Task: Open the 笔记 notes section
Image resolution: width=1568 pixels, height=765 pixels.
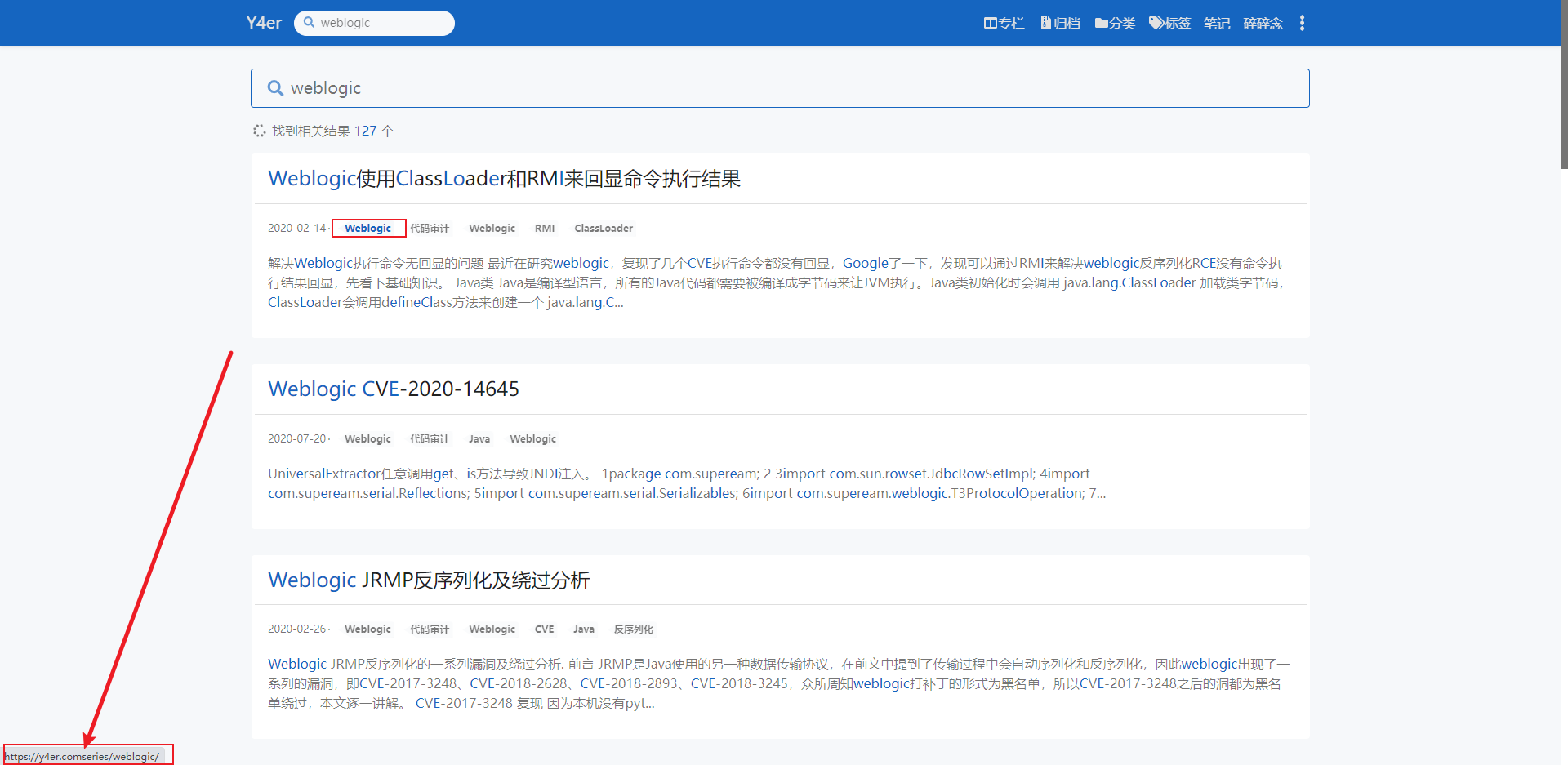Action: pos(1216,23)
